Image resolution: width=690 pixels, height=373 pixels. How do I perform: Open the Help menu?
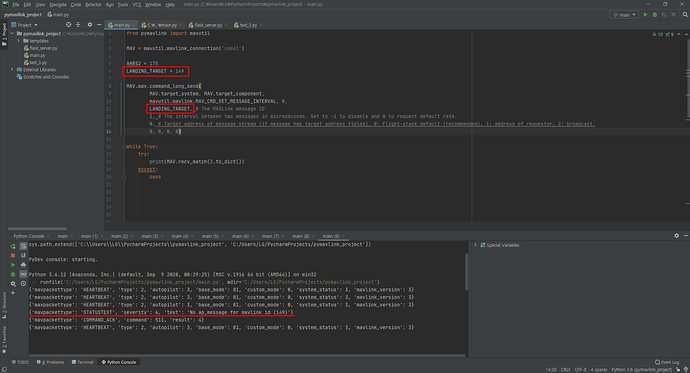[x=170, y=4]
